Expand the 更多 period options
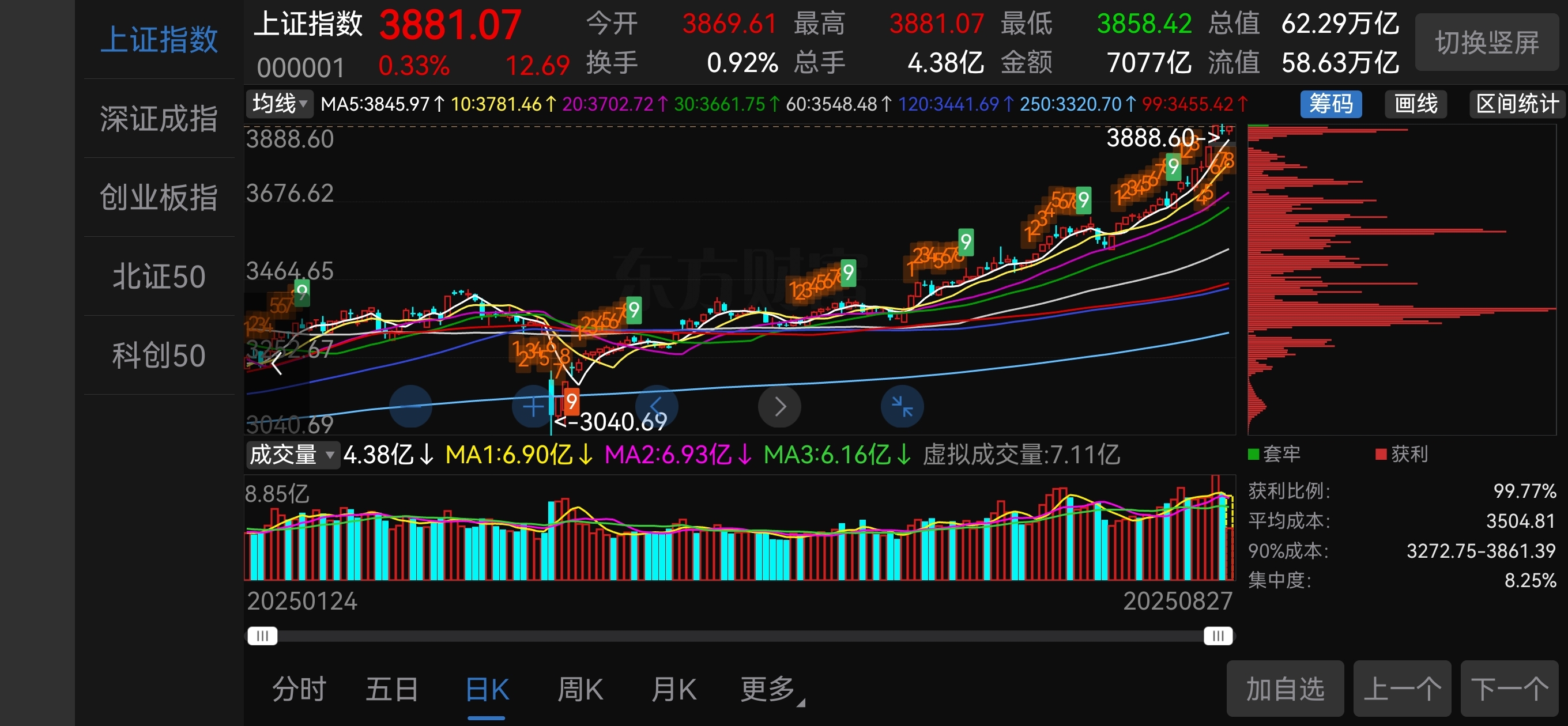This screenshot has height=726, width=1568. [771, 690]
